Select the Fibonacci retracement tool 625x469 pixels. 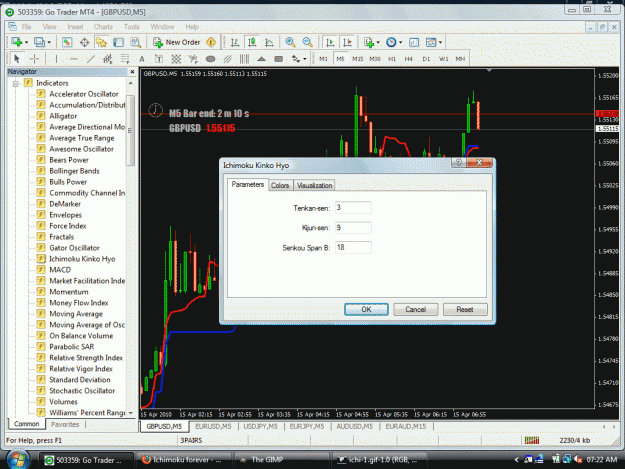tap(125, 59)
